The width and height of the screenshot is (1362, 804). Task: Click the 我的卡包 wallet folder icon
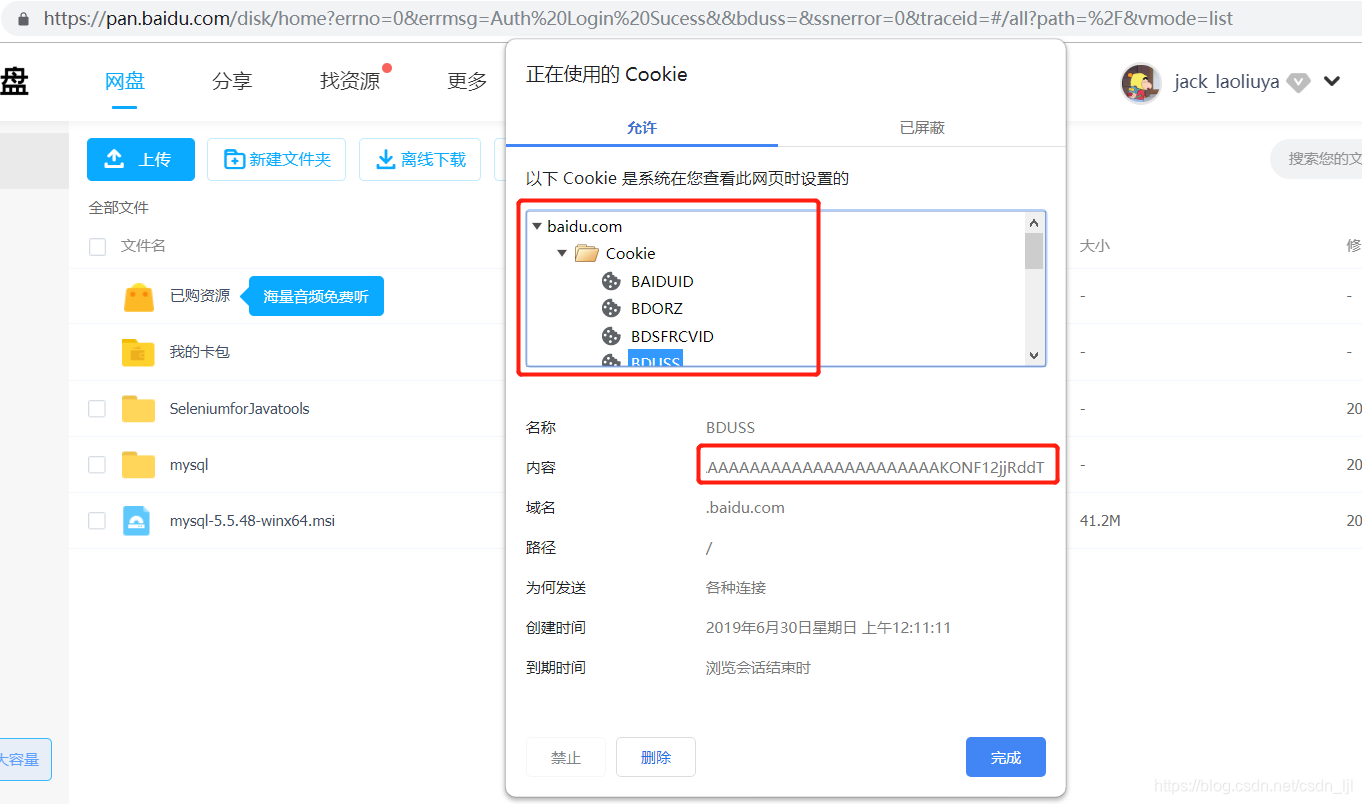pos(138,352)
